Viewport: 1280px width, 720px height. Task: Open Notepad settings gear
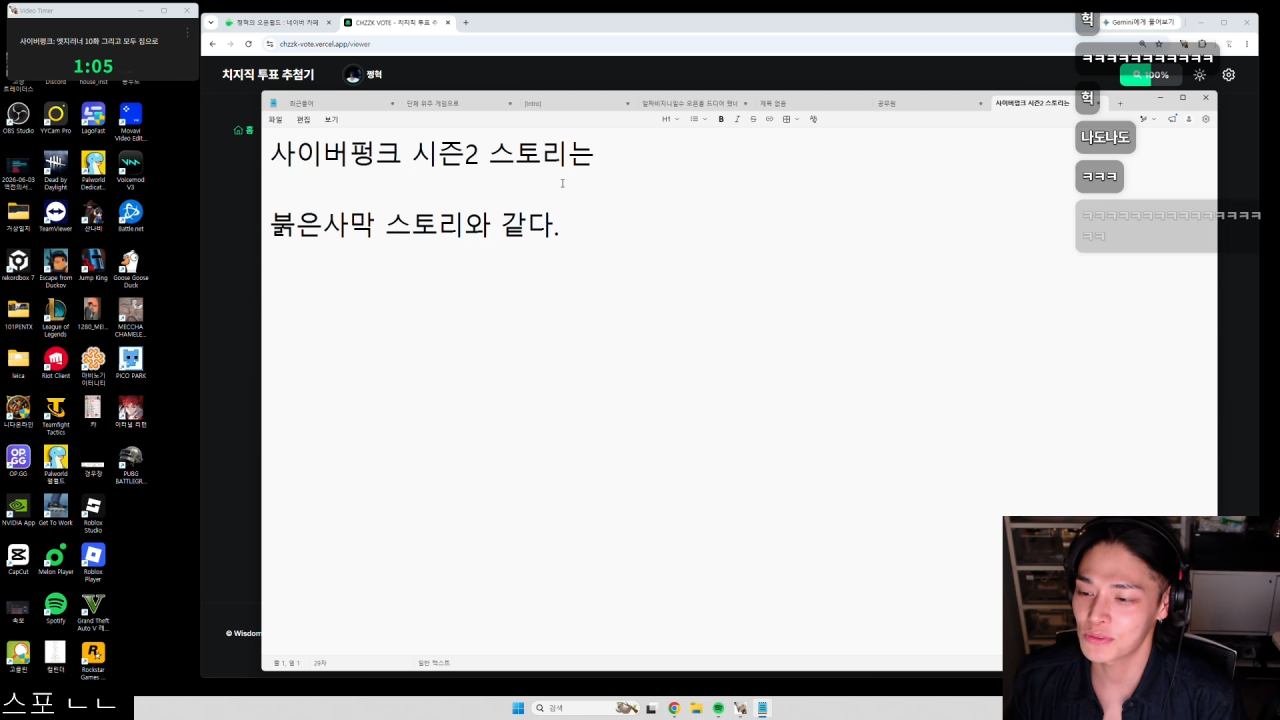1206,119
